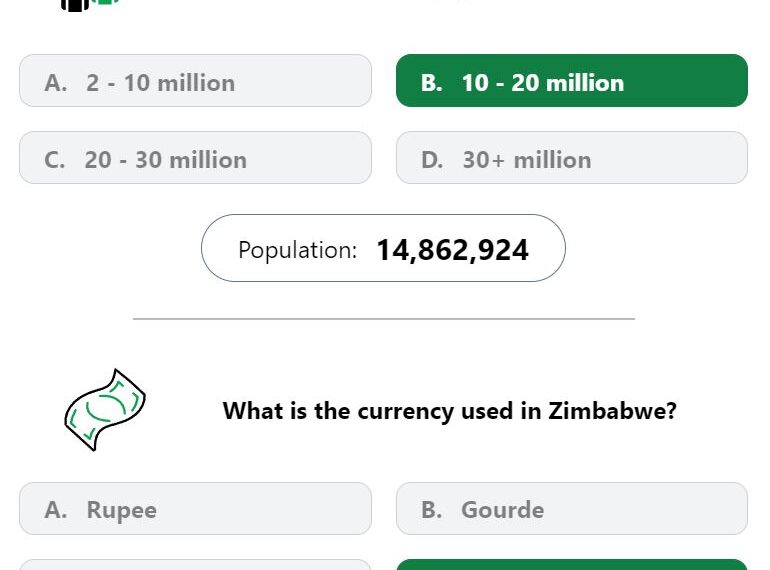Click the "B." letter beside Gourde
This screenshot has height=570, width=770.
[432, 510]
